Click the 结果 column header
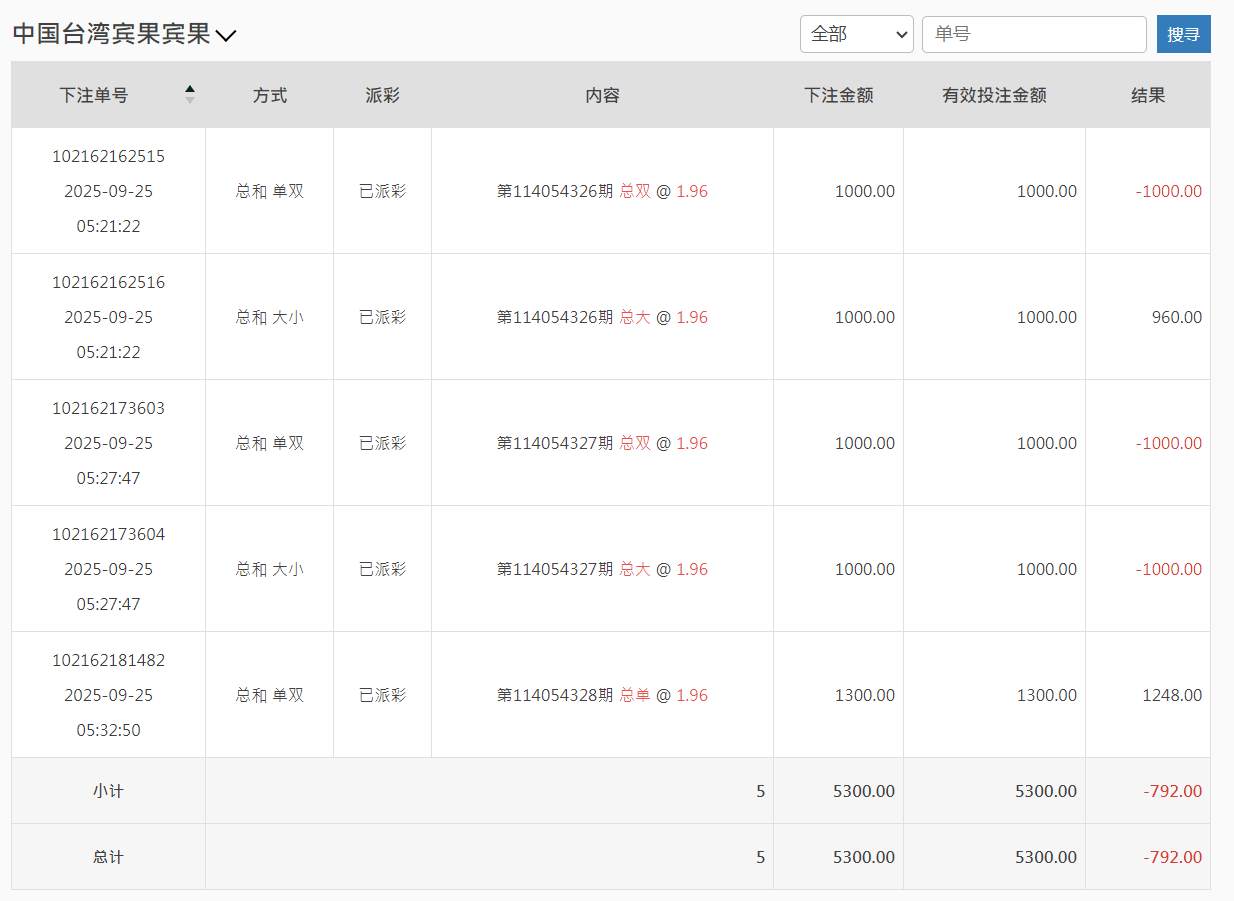 click(1147, 95)
